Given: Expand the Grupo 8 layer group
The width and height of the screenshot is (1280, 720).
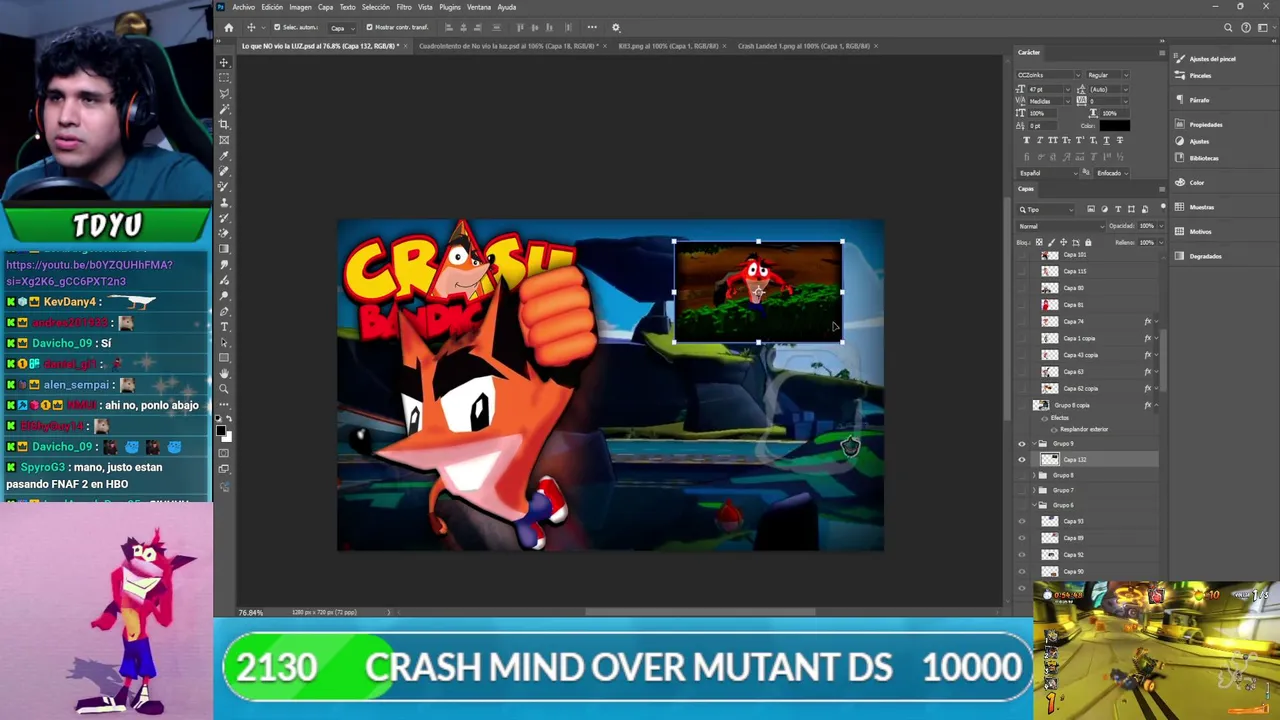Looking at the screenshot, I should tap(1033, 475).
